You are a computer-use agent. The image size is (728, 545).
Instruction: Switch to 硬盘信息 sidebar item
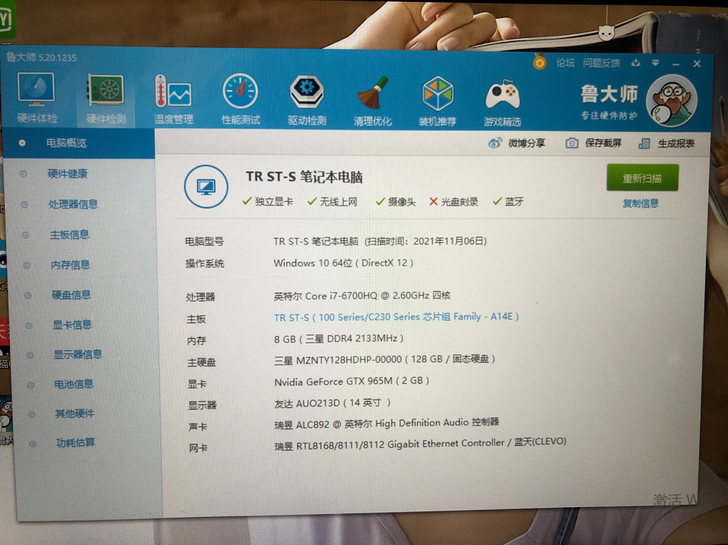71,295
